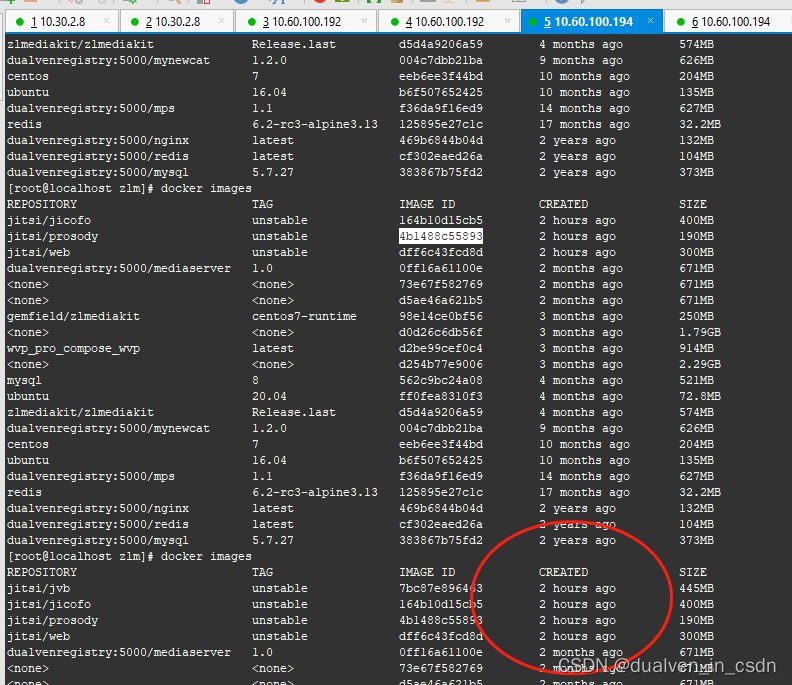The height and width of the screenshot is (685, 792).
Task: Click the 521MB size value
Action: click(x=696, y=380)
